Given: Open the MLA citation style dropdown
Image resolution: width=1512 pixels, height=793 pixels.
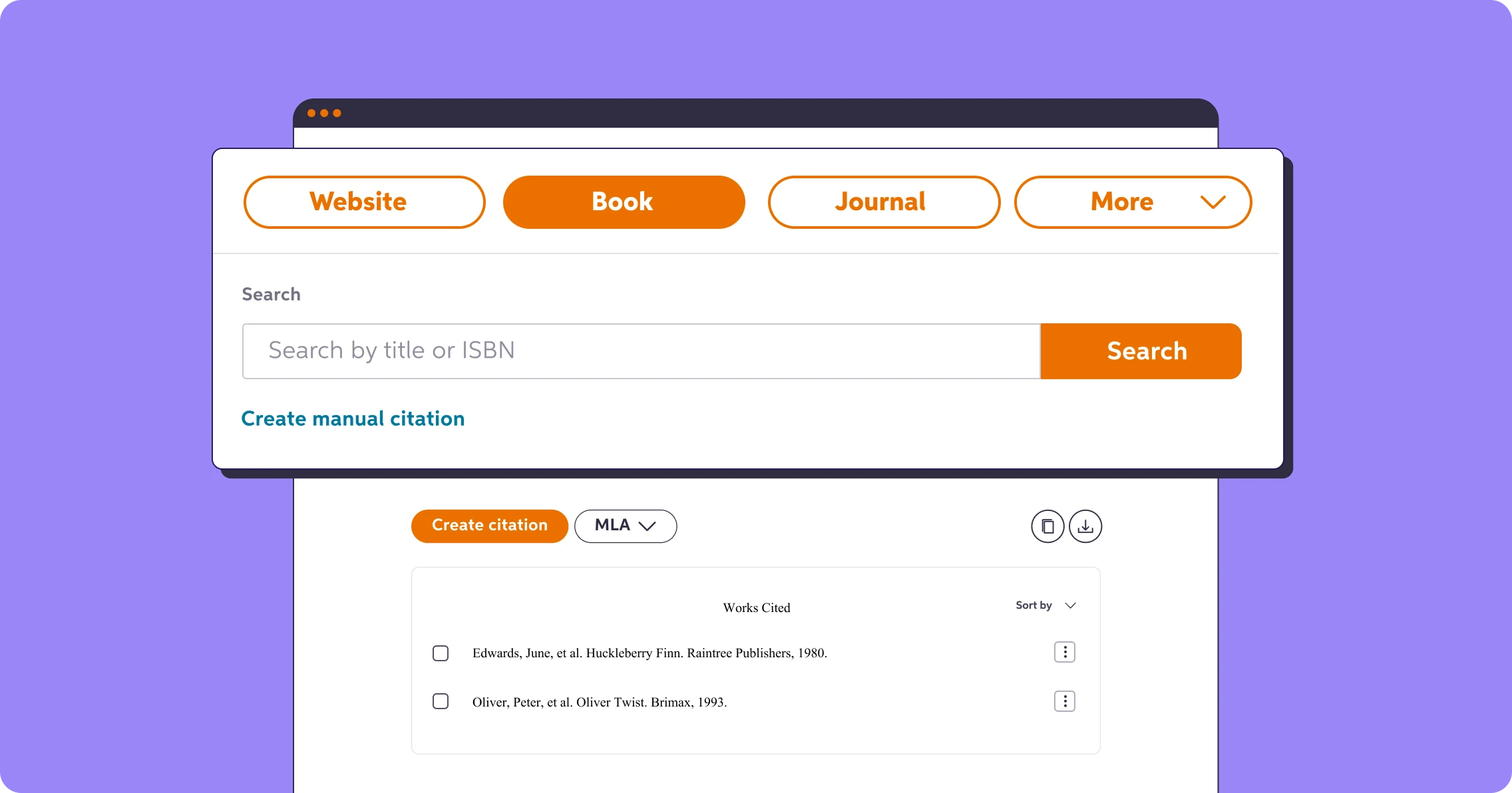Looking at the screenshot, I should [625, 526].
